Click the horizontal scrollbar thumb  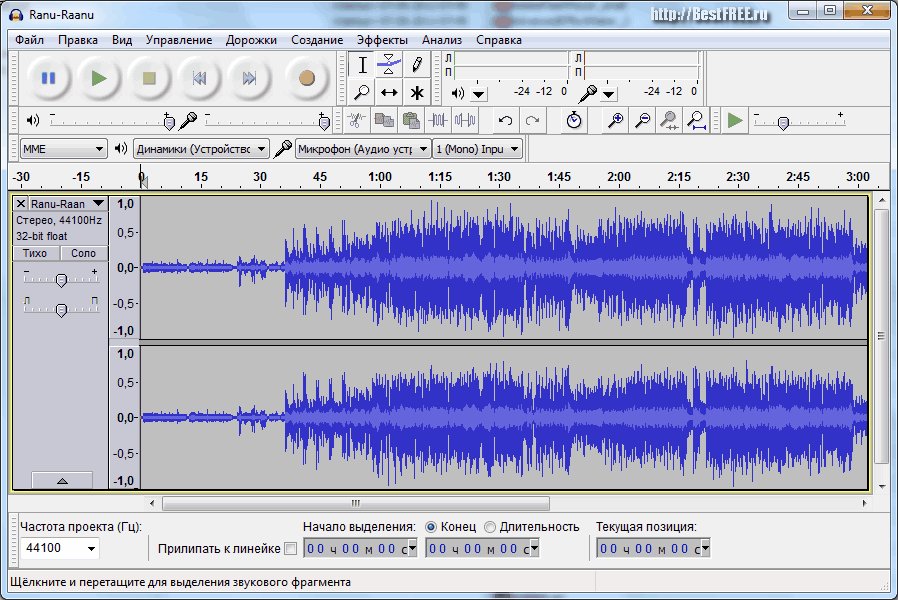pyautogui.click(x=356, y=503)
